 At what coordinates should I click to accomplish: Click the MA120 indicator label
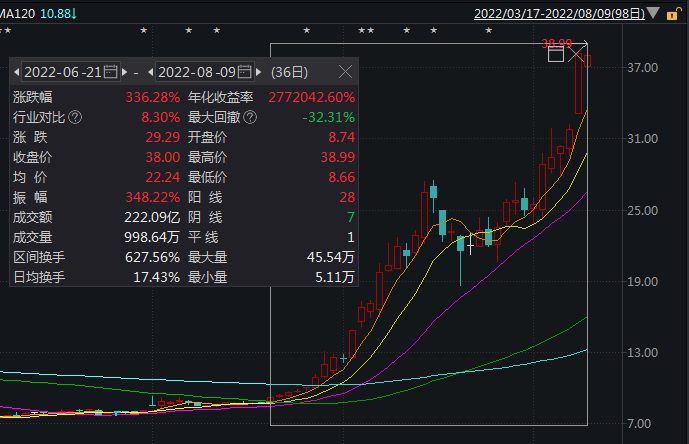(x=21, y=12)
